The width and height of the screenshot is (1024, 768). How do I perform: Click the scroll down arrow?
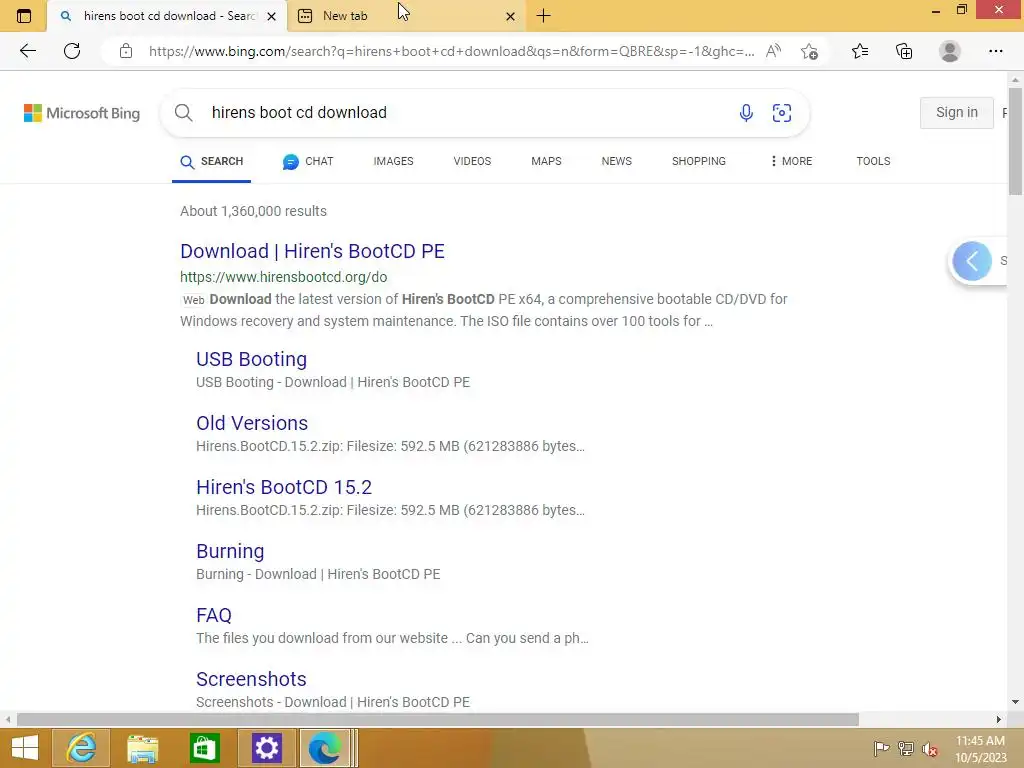(x=1015, y=702)
